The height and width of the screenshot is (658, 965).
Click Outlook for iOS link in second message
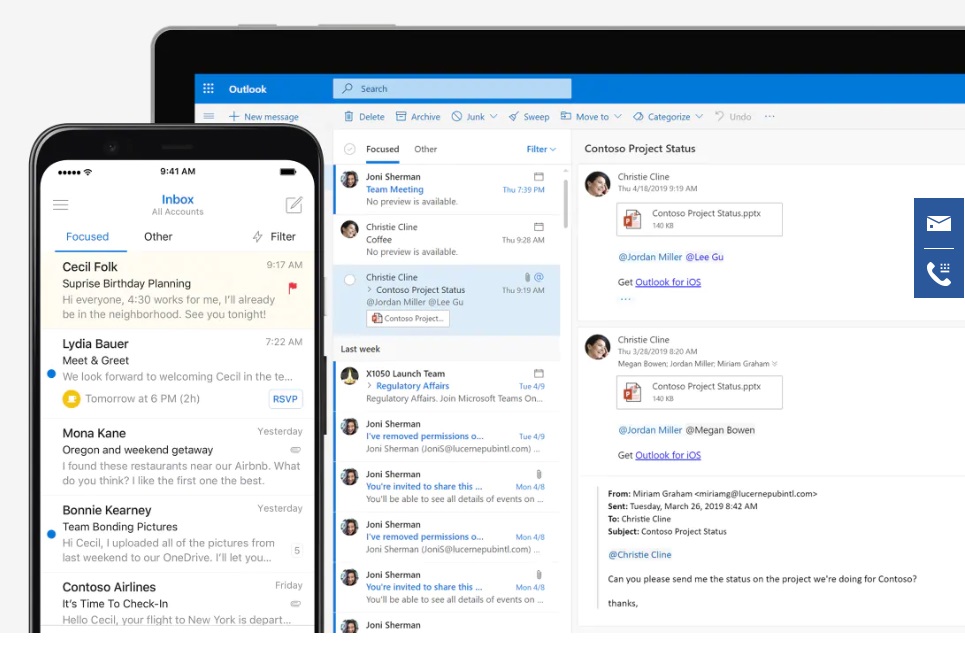(x=668, y=455)
